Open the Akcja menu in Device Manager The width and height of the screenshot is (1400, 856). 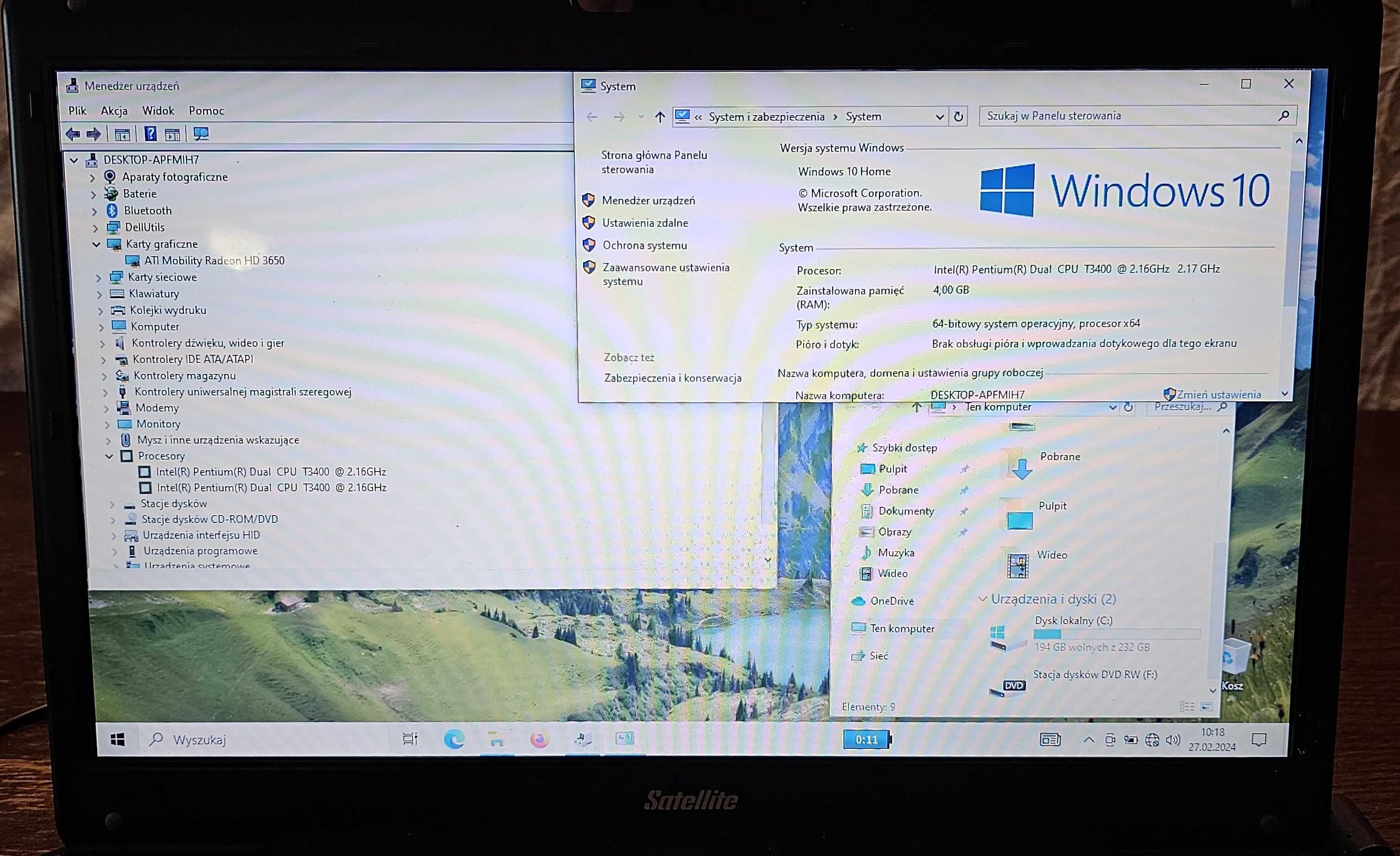(x=114, y=111)
